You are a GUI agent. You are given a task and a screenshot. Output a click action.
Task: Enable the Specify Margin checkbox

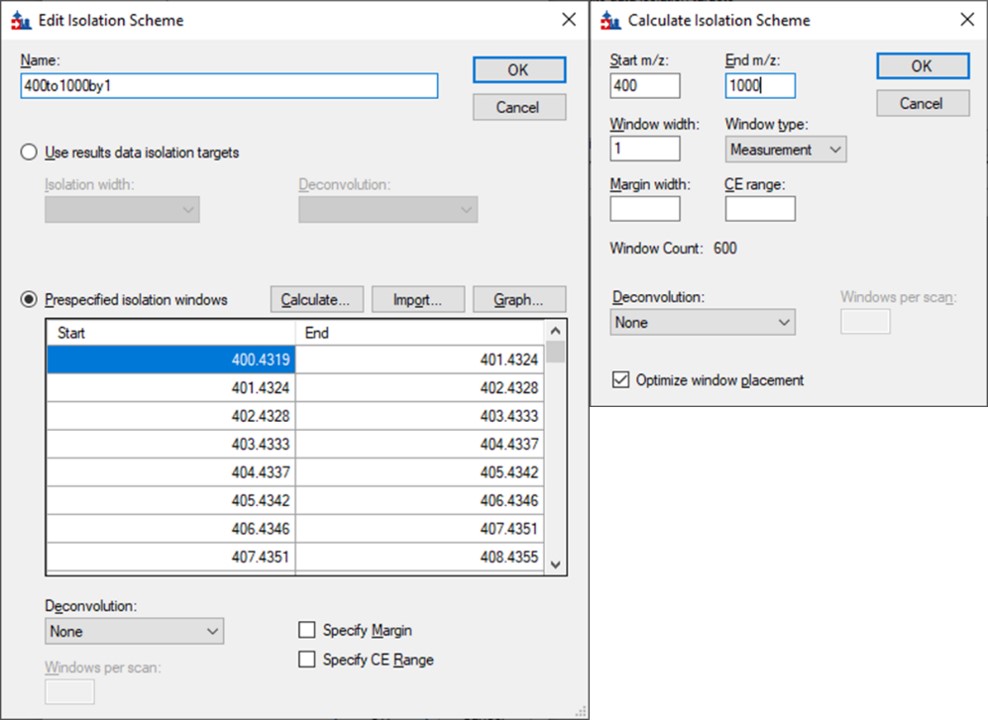click(x=307, y=630)
